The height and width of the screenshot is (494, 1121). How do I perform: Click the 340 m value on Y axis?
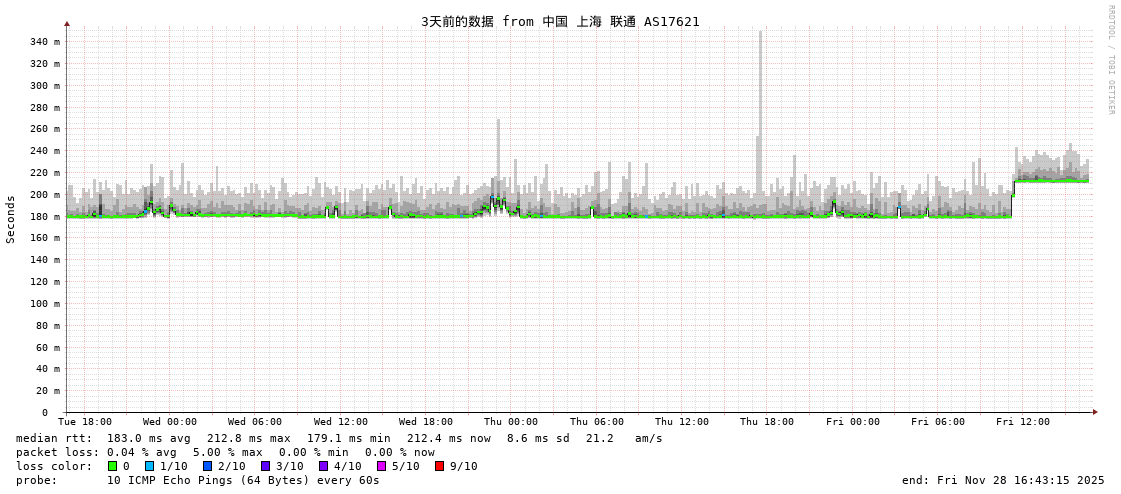click(43, 42)
